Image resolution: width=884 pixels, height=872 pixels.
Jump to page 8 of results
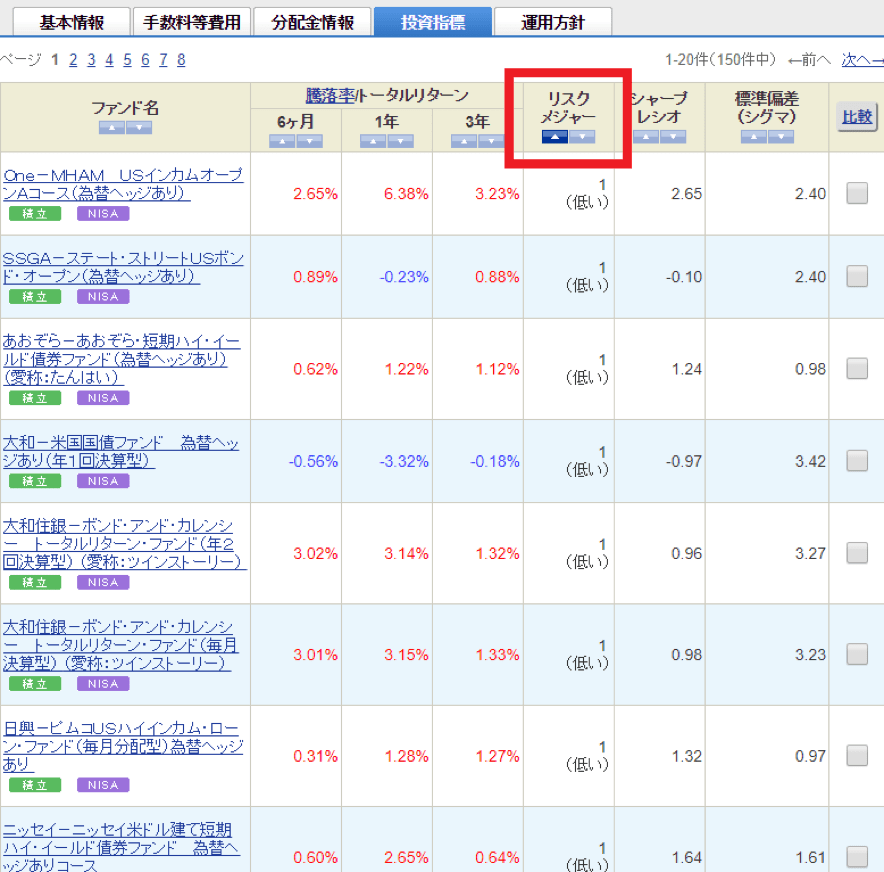tap(181, 60)
